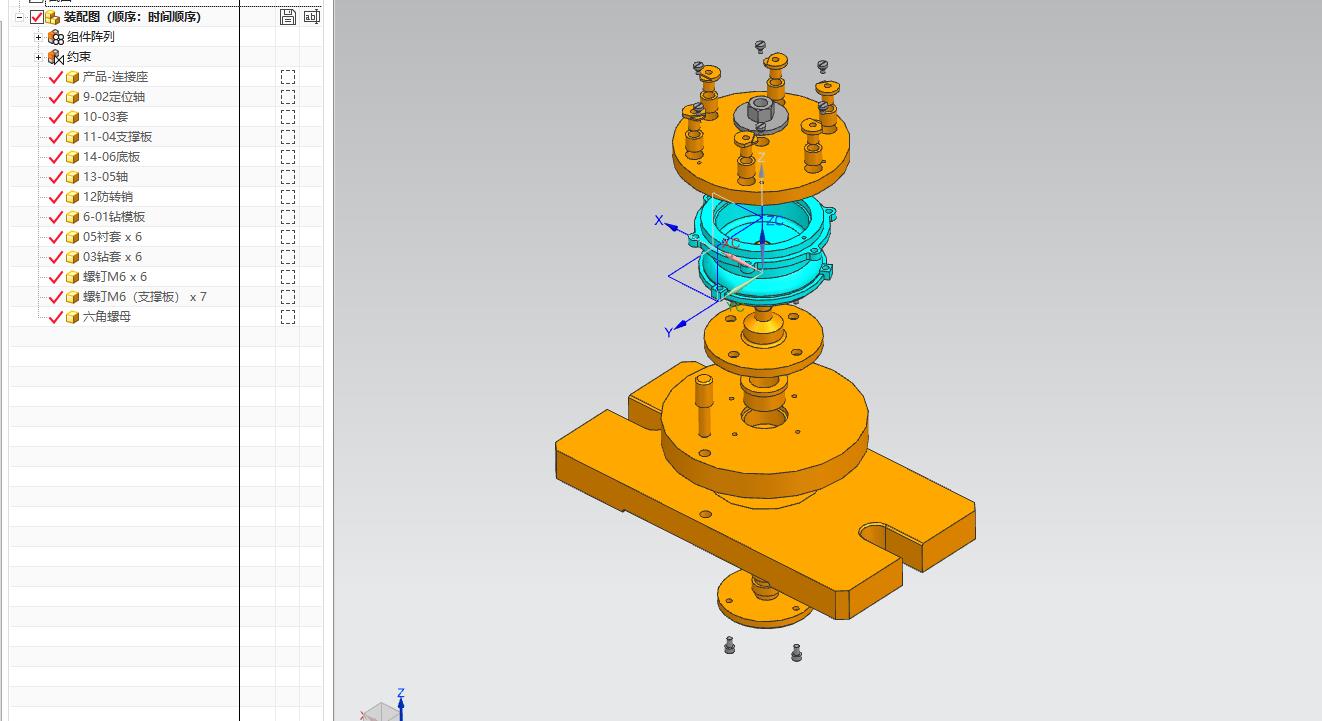The image size is (1322, 721).
Task: Hide 产品-连接座 via its red checkmark
Action: click(56, 77)
